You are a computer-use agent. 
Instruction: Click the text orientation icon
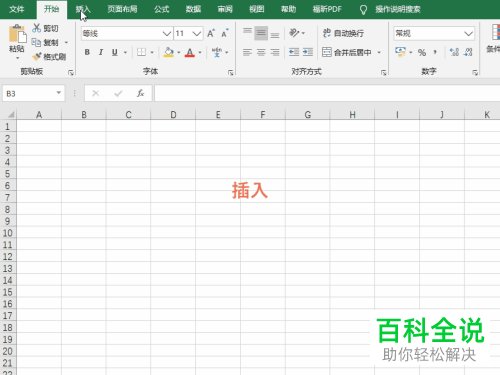[294, 33]
